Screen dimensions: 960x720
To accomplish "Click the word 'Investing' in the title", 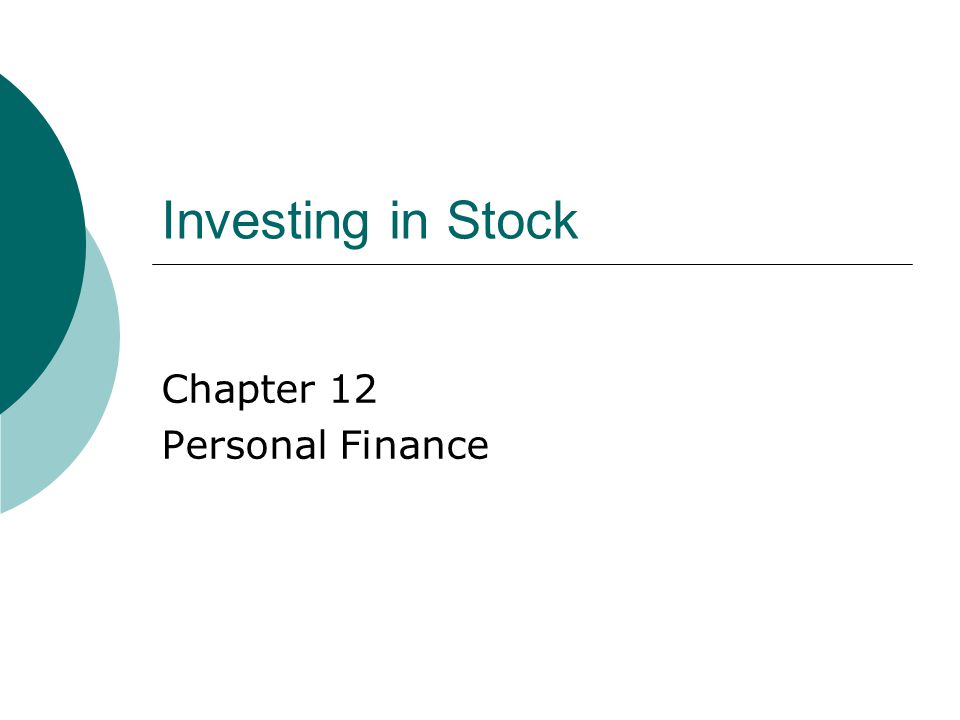I will click(266, 222).
